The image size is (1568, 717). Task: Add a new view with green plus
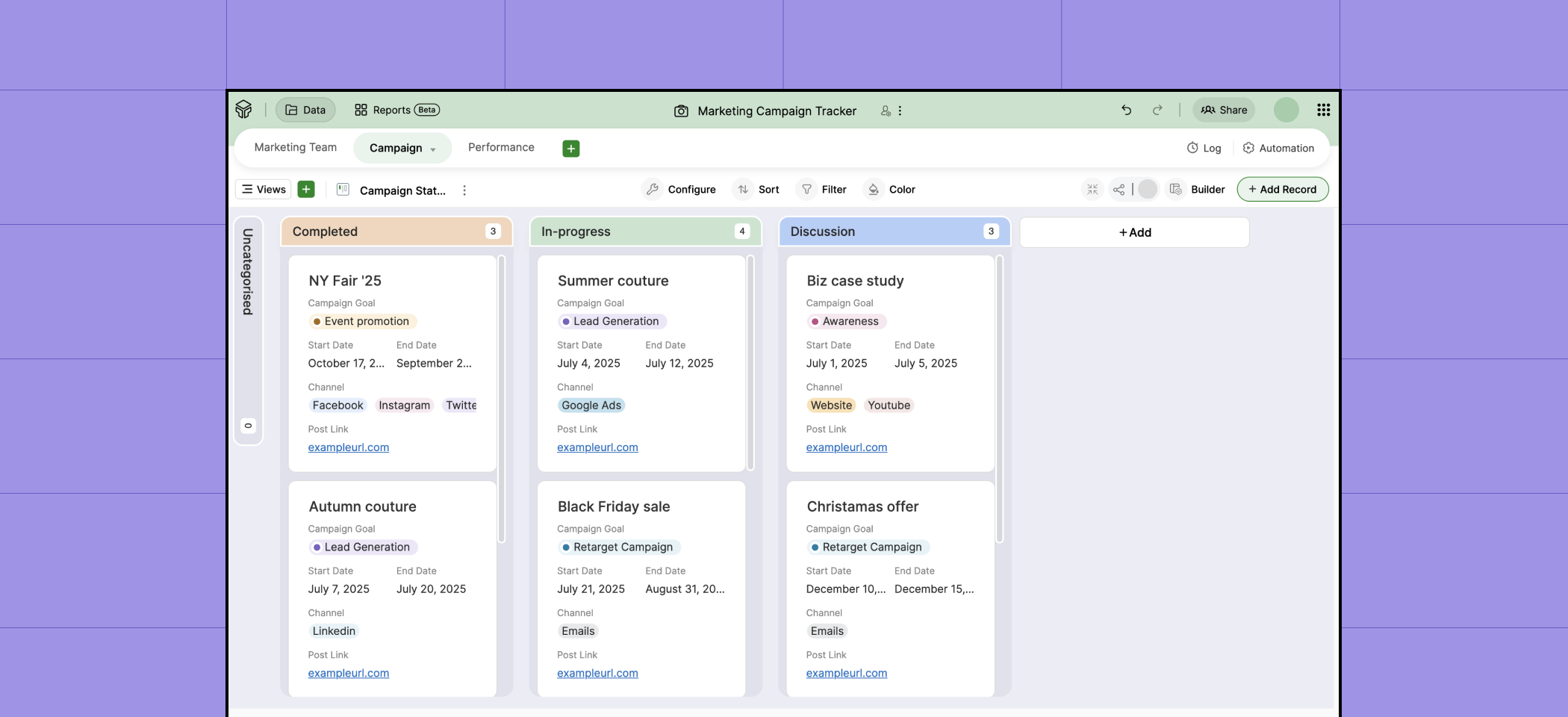pyautogui.click(x=306, y=189)
